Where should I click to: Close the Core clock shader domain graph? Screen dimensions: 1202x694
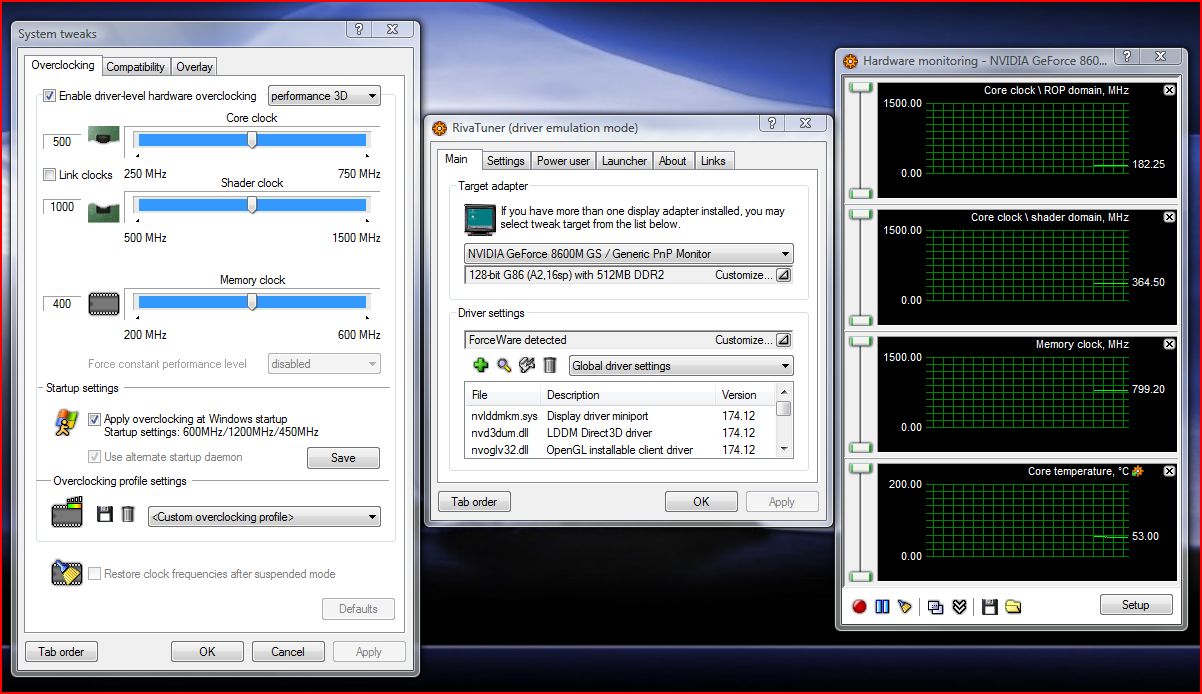[x=1170, y=217]
